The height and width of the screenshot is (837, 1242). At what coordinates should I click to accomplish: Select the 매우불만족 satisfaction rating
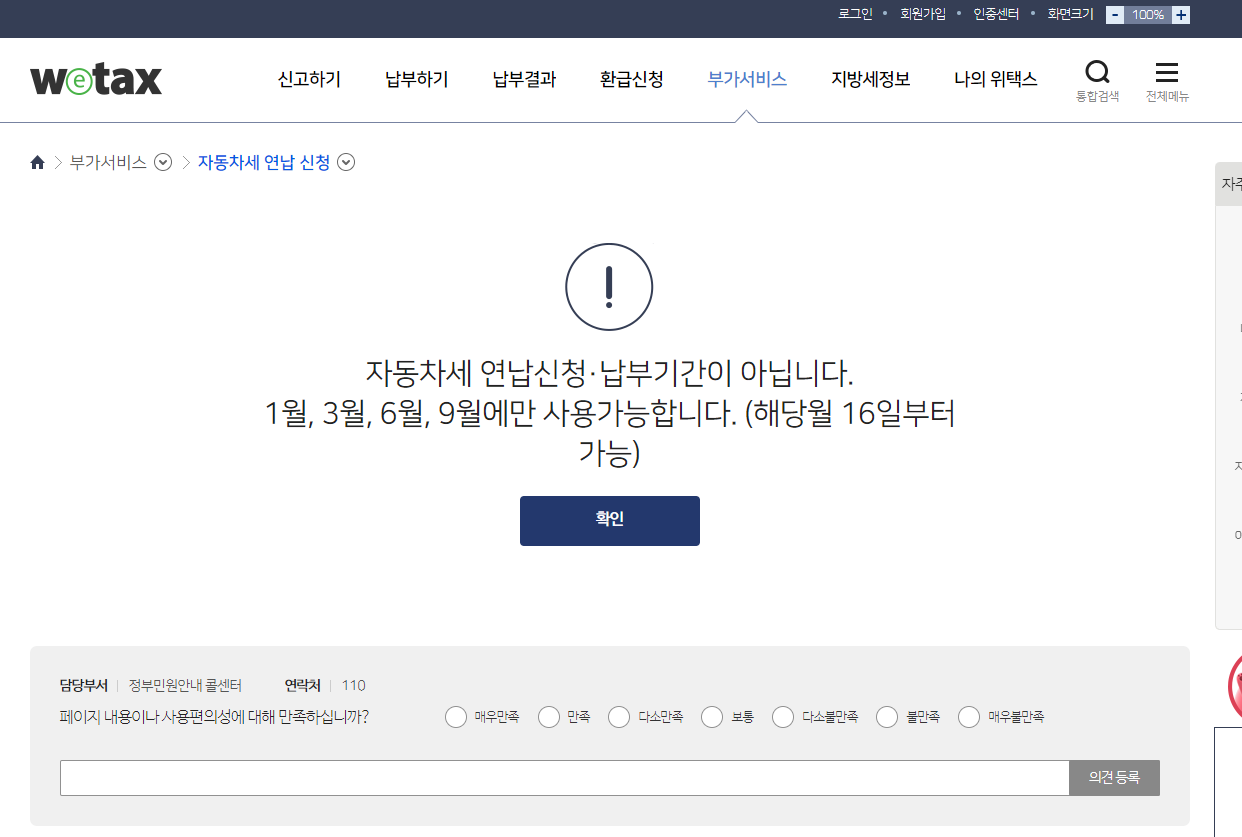968,716
